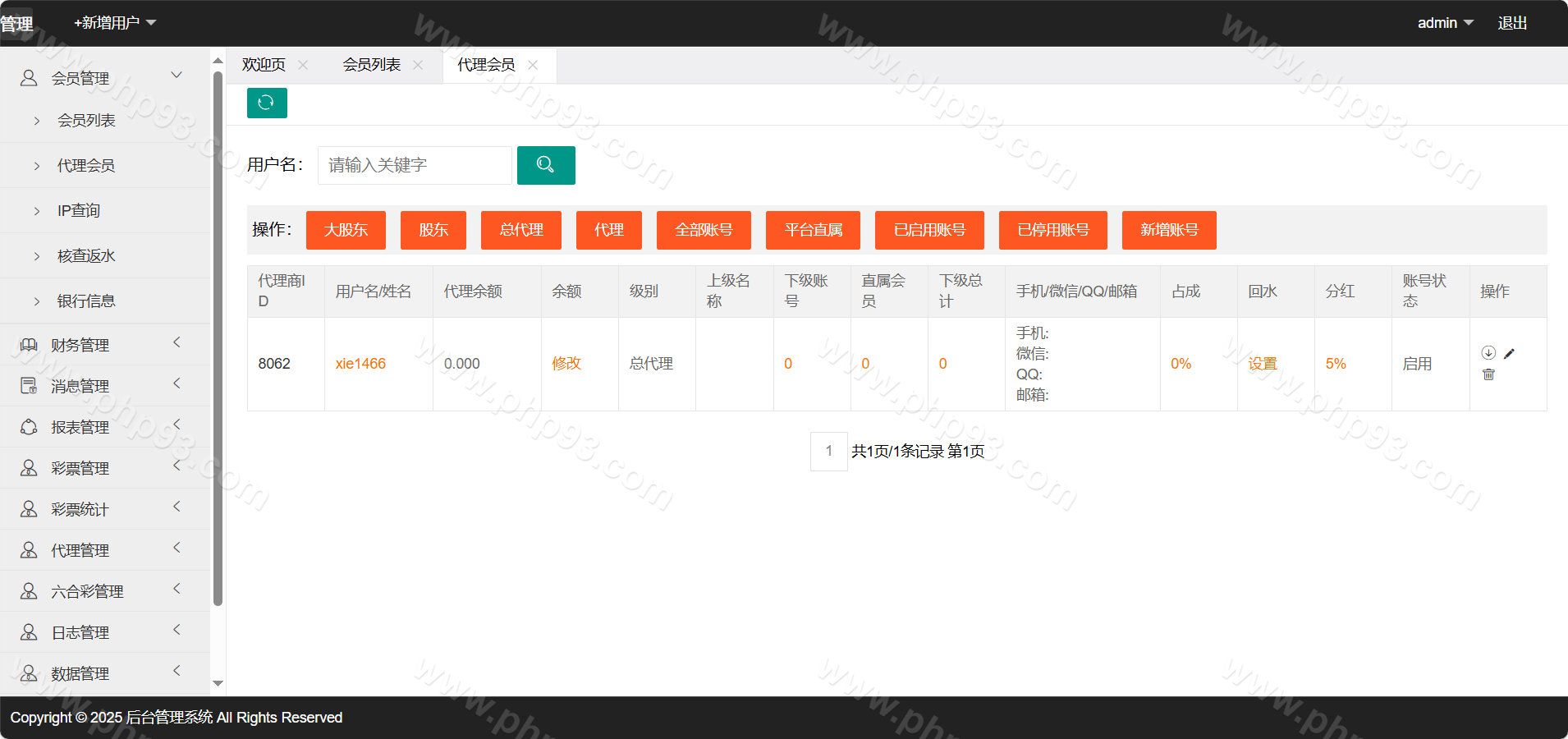Close the 欢迎页 tab using its X icon
The width and height of the screenshot is (1568, 739).
(303, 65)
